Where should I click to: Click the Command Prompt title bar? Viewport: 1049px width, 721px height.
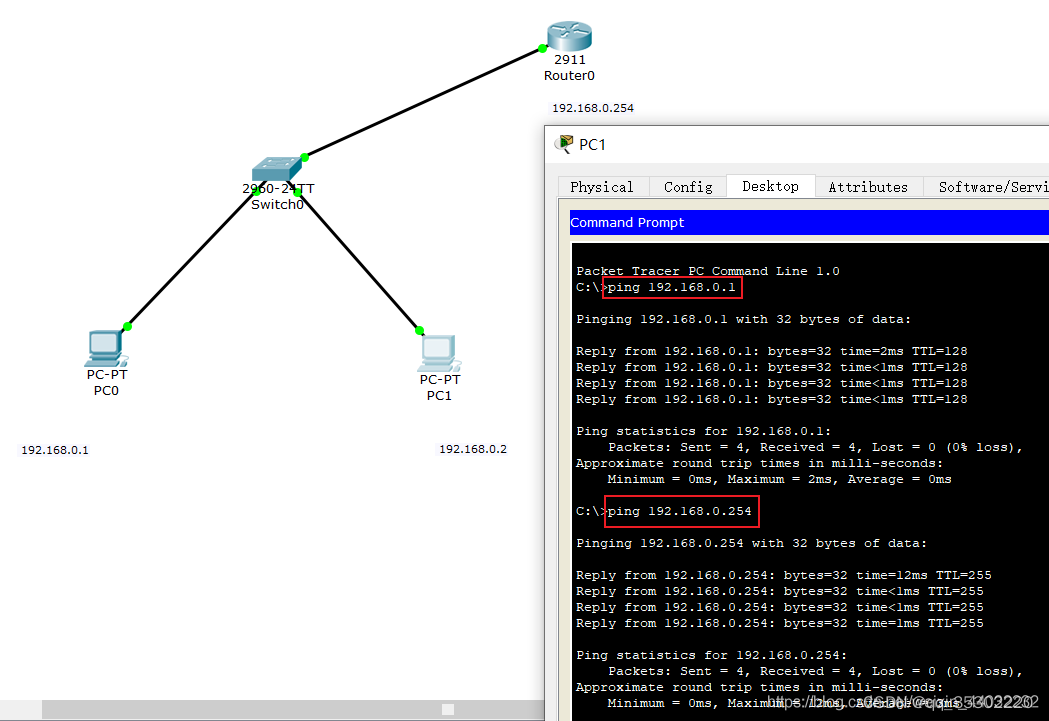[809, 222]
